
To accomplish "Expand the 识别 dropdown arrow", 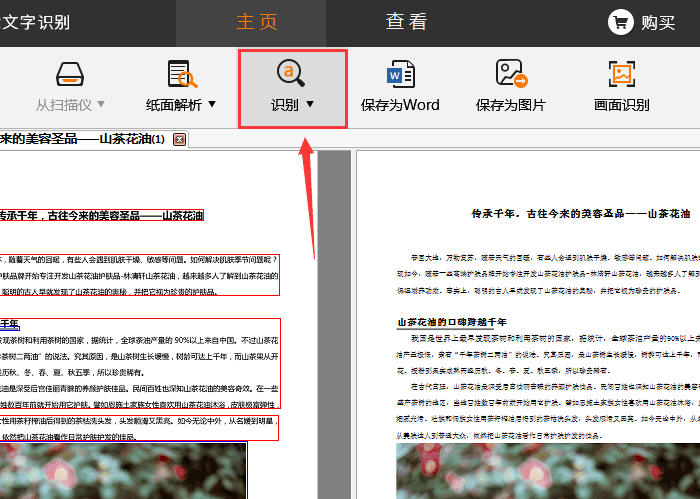I will (310, 104).
